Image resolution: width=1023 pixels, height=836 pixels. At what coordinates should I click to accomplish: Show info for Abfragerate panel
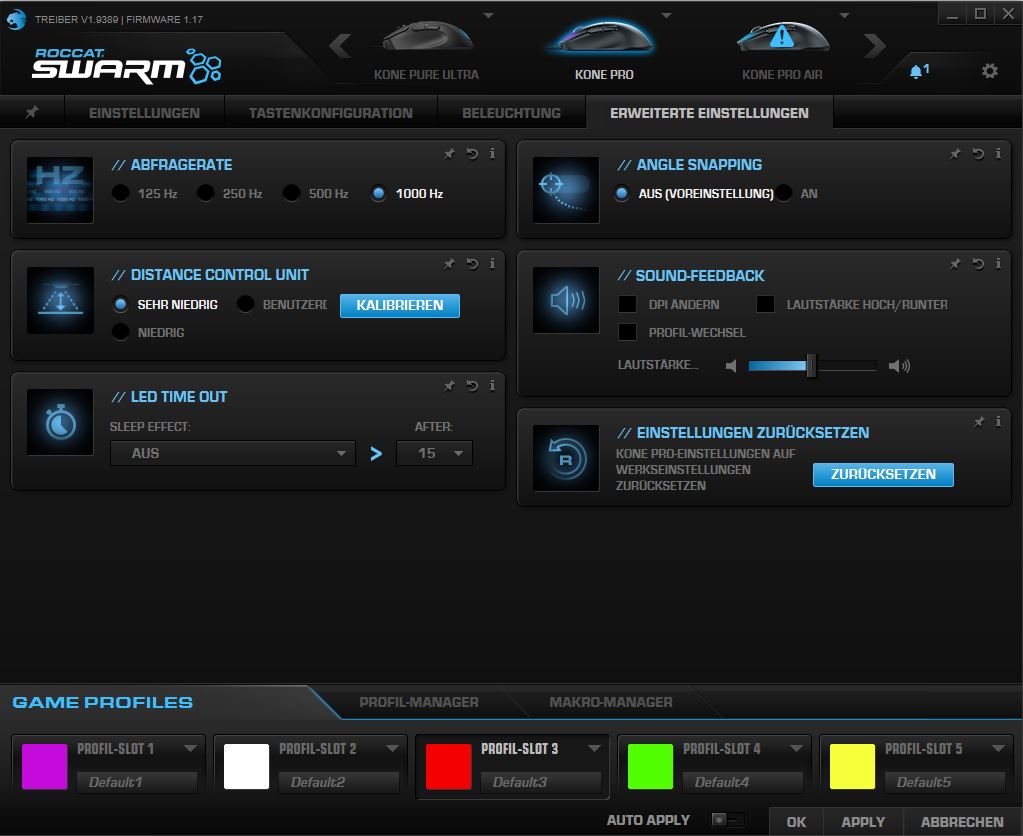[x=492, y=153]
